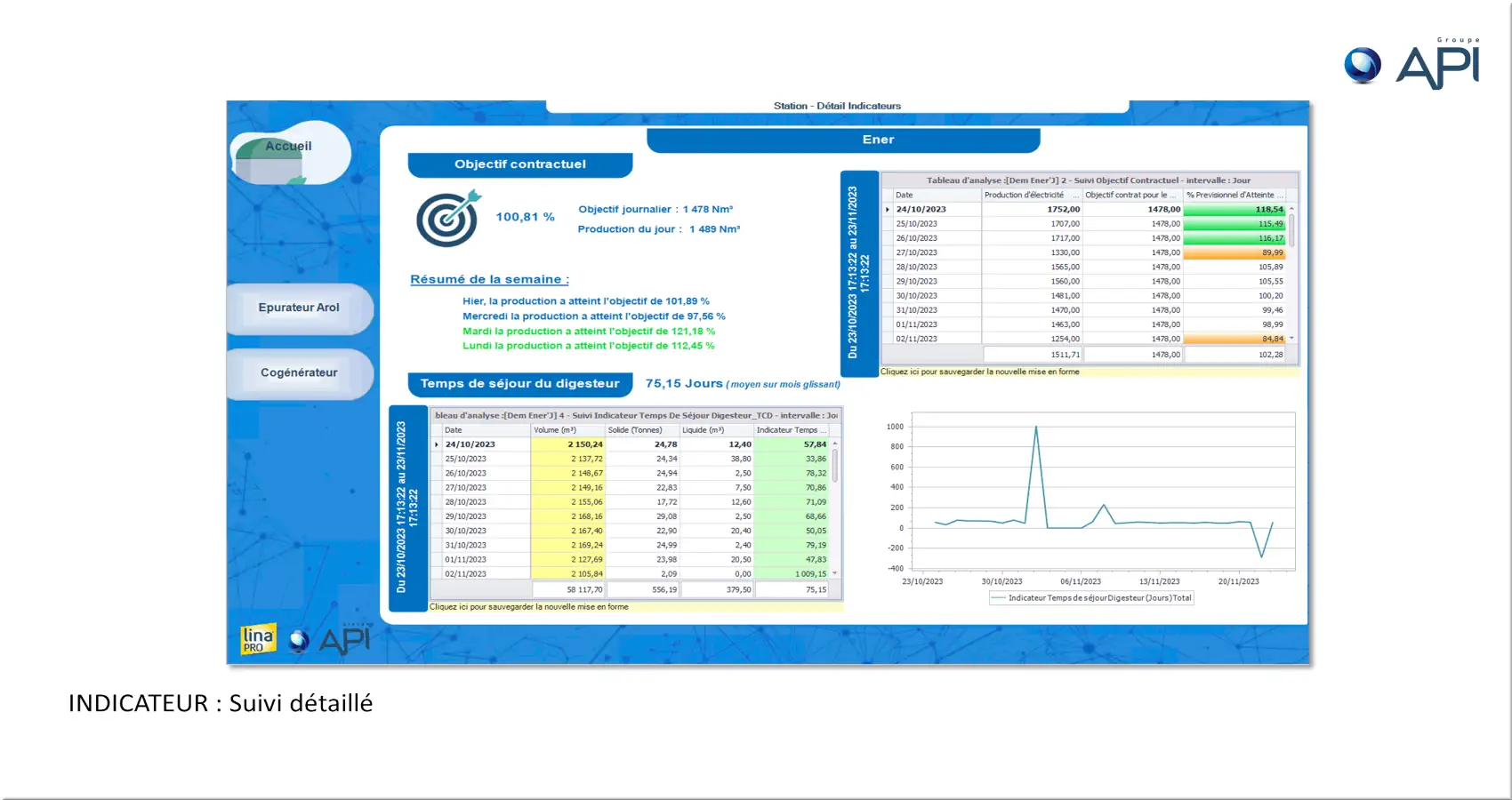Image resolution: width=1512 pixels, height=800 pixels.
Task: Select the 1752,00 production cell
Action: point(1032,210)
